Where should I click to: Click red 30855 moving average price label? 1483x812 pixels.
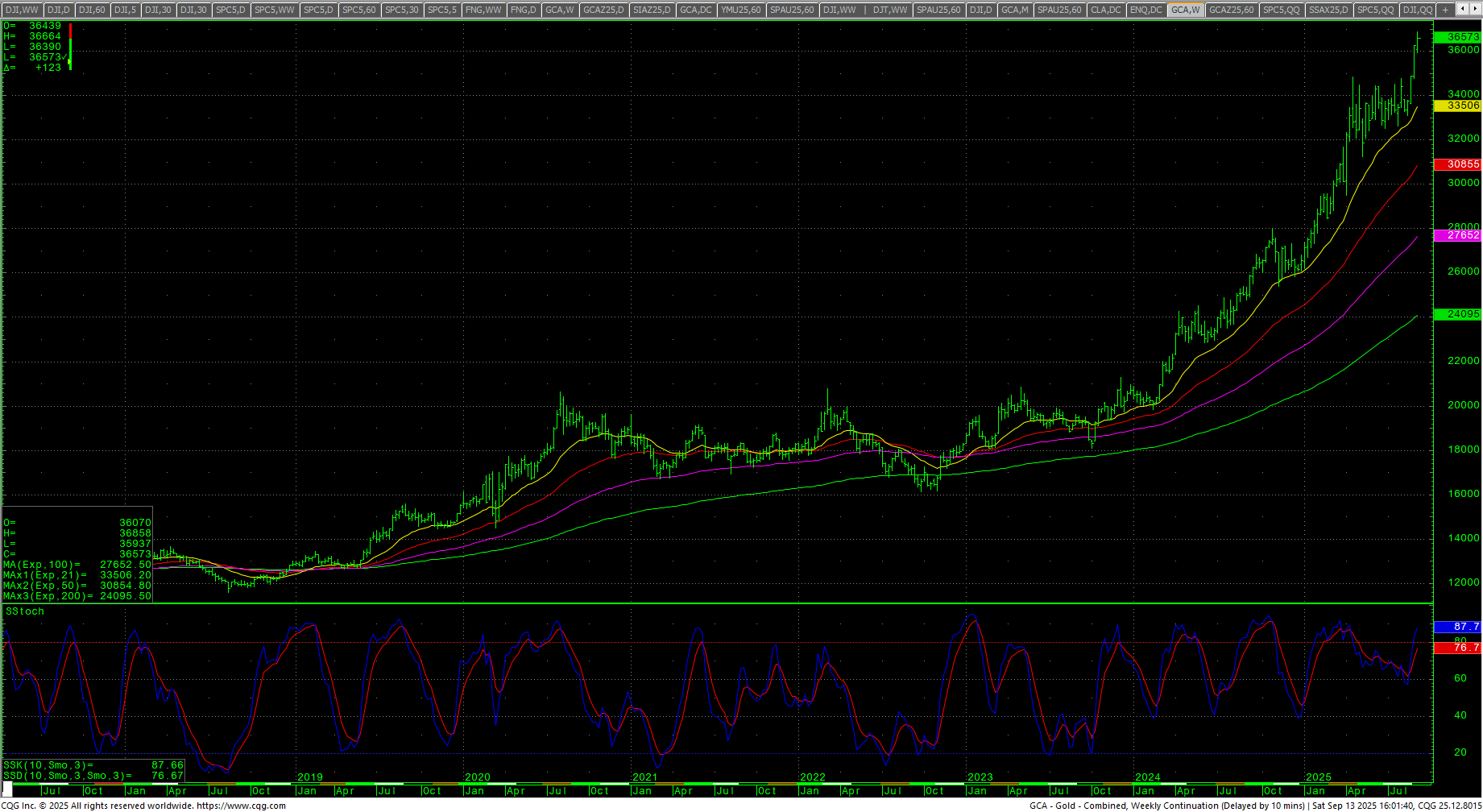pyautogui.click(x=1458, y=164)
